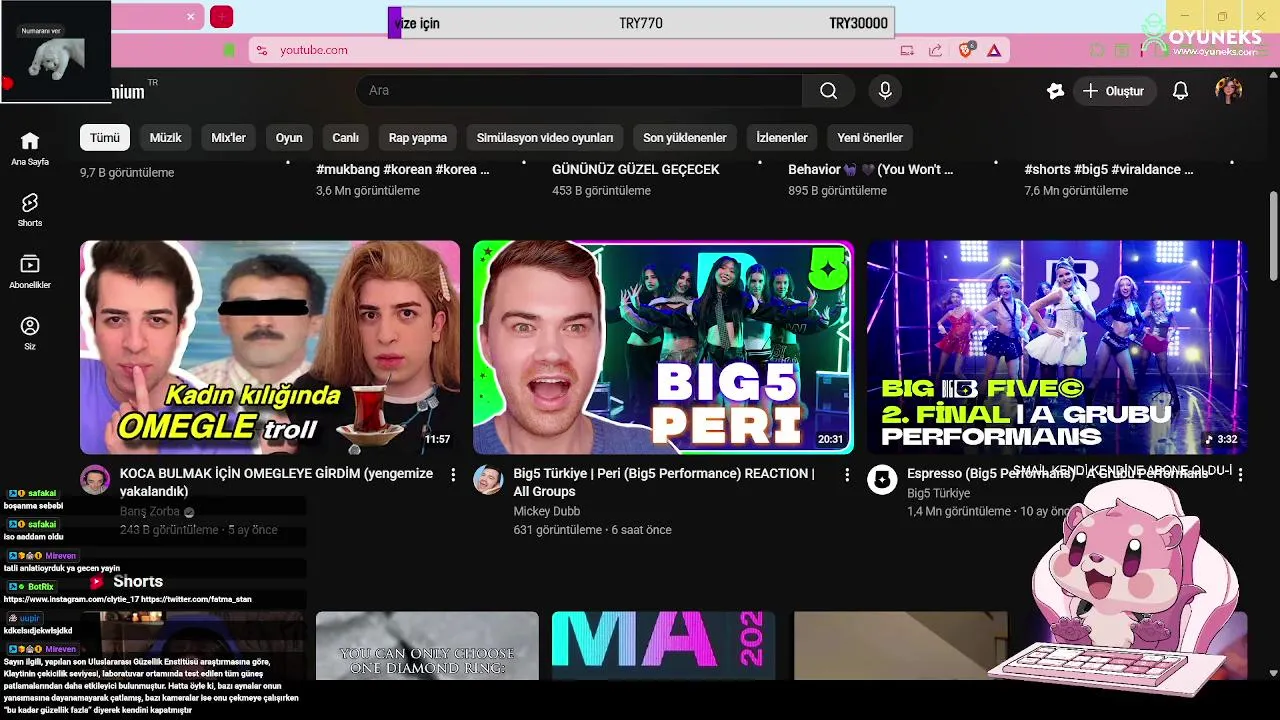Open Mickey Dubb channel avatar
The height and width of the screenshot is (720, 1280).
[x=488, y=480]
